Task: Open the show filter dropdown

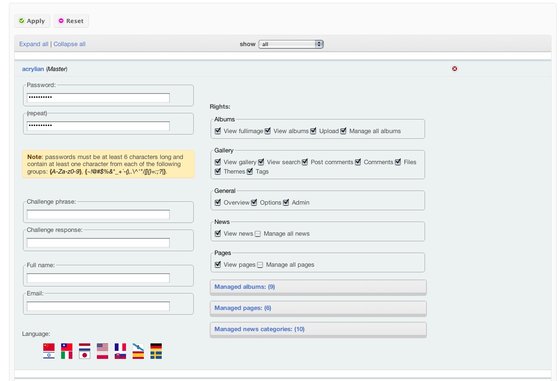Action: (291, 44)
